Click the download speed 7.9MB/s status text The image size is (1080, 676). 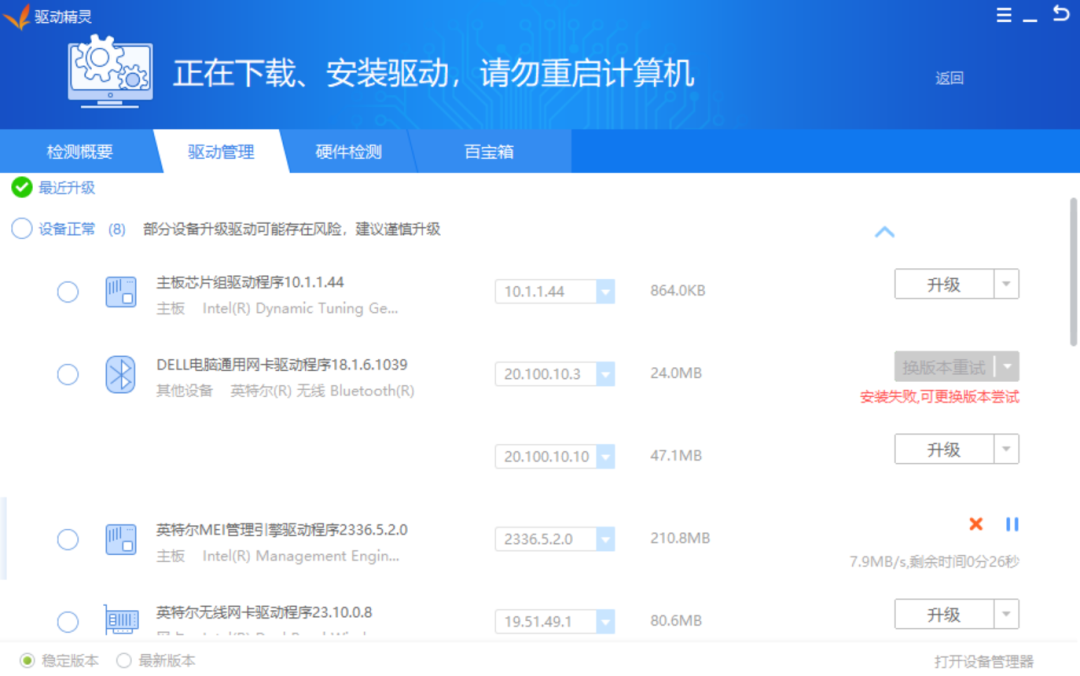coord(934,562)
